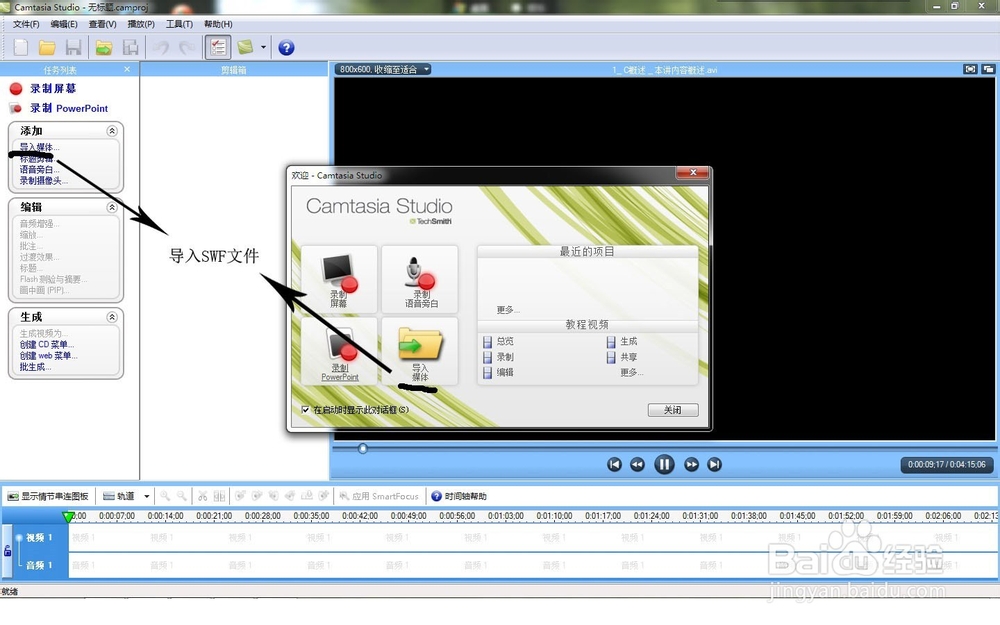The image size is (1000, 625).
Task: Redo action in toolbar
Action: (x=187, y=47)
